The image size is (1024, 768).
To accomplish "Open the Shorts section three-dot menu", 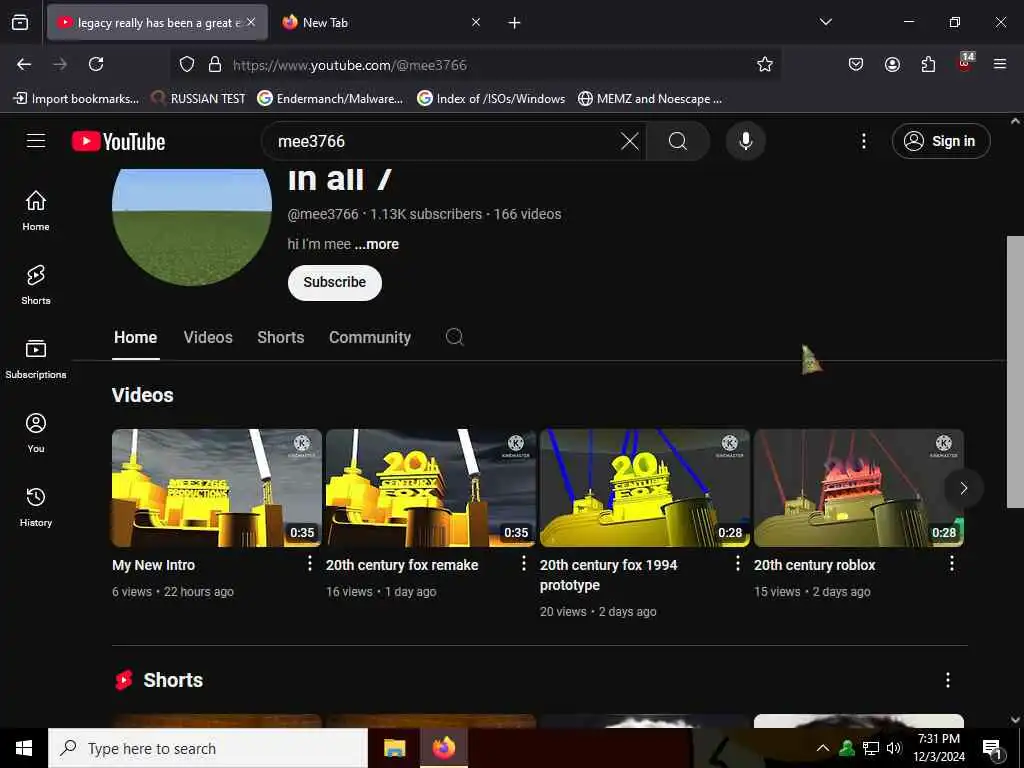I will coord(948,680).
